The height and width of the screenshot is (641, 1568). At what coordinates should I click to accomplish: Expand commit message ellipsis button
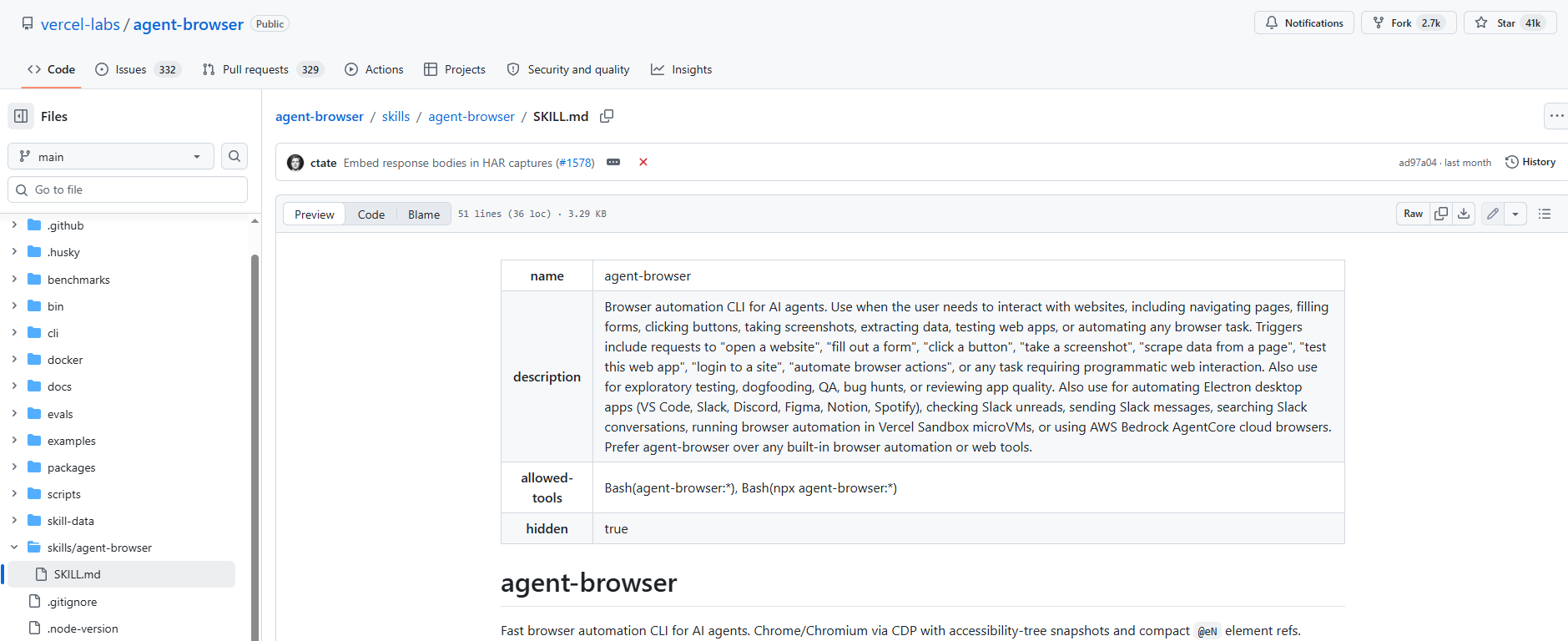coord(613,162)
